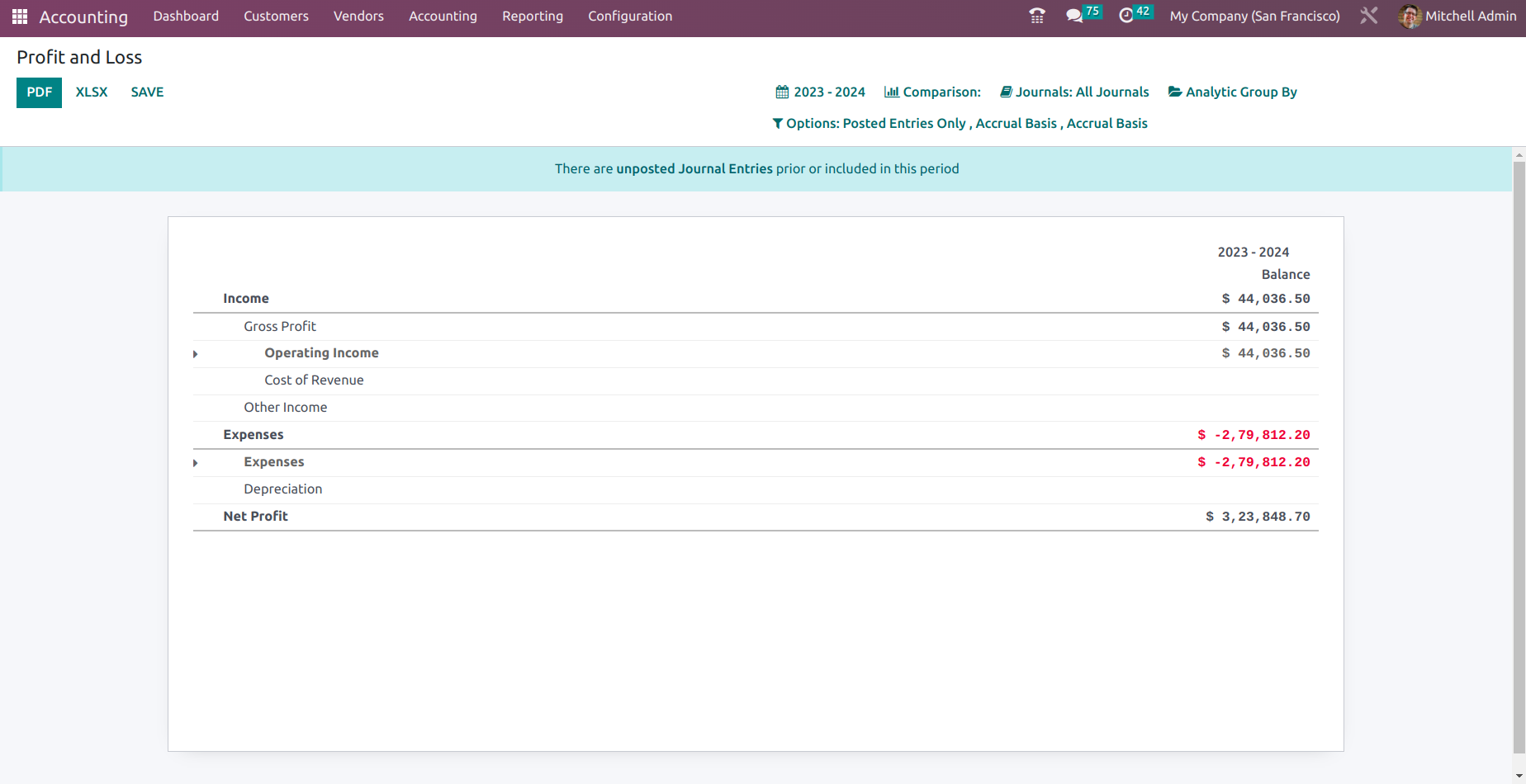Open the Configuration menu

(x=630, y=16)
